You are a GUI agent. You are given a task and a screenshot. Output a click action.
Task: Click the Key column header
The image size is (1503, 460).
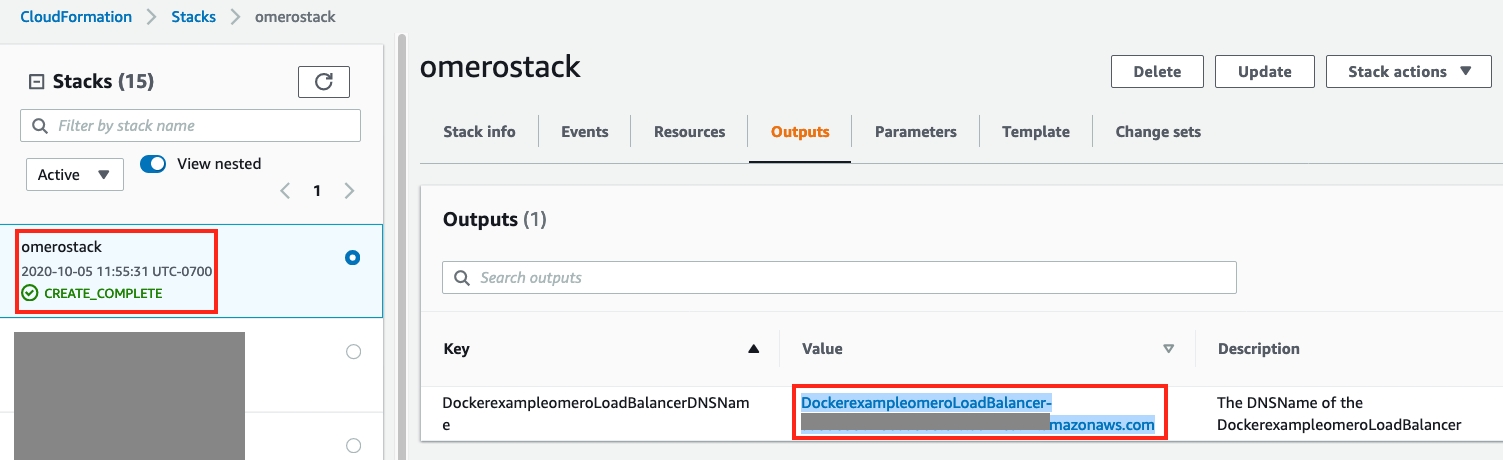456,349
